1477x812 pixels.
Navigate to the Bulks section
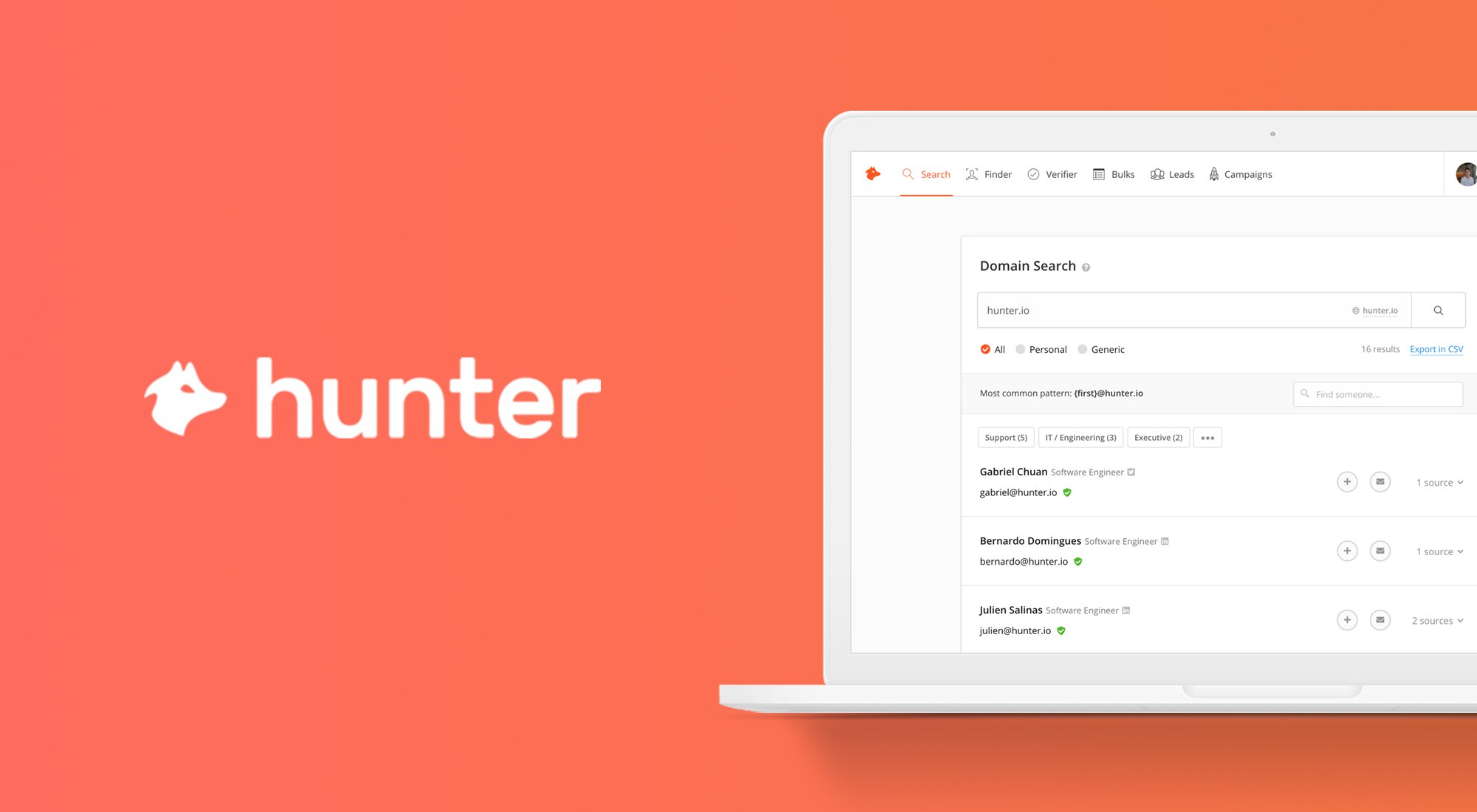pyautogui.click(x=1113, y=174)
